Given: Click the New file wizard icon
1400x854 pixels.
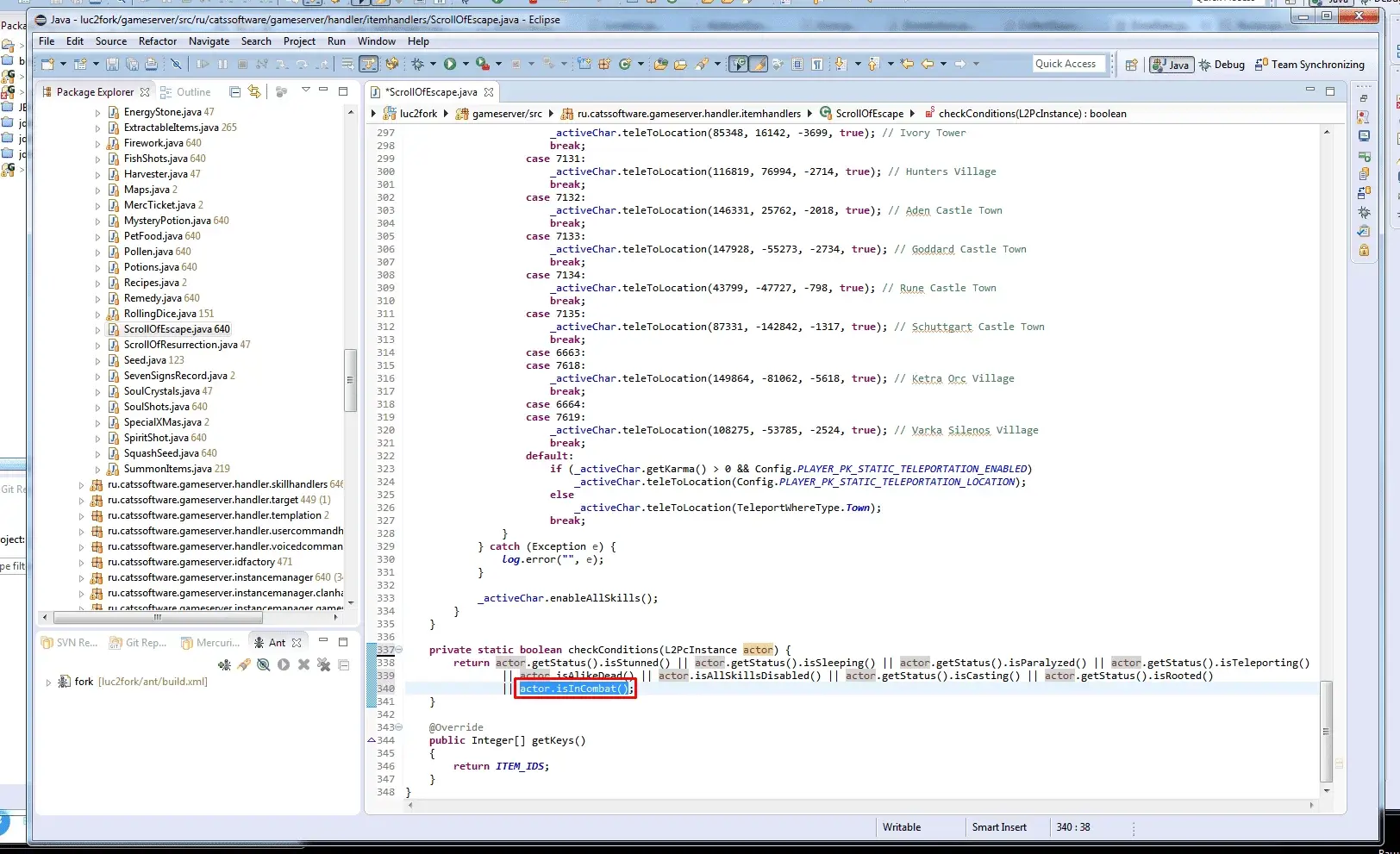Looking at the screenshot, I should tap(48, 64).
